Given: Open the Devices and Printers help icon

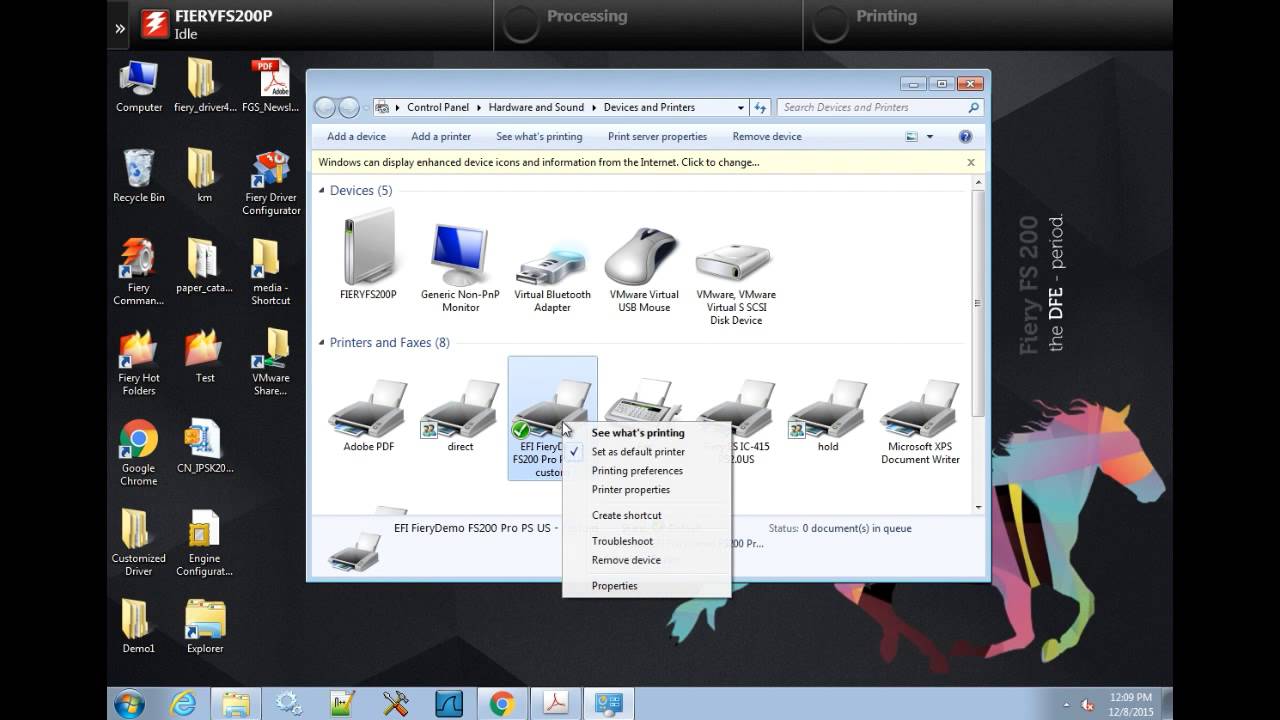Looking at the screenshot, I should point(965,136).
